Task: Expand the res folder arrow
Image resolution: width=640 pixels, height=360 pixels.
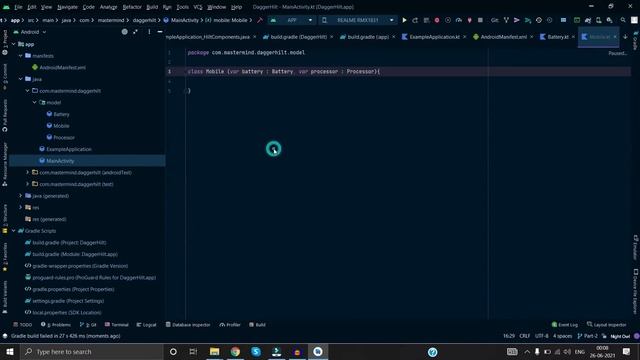Action: tap(20, 207)
